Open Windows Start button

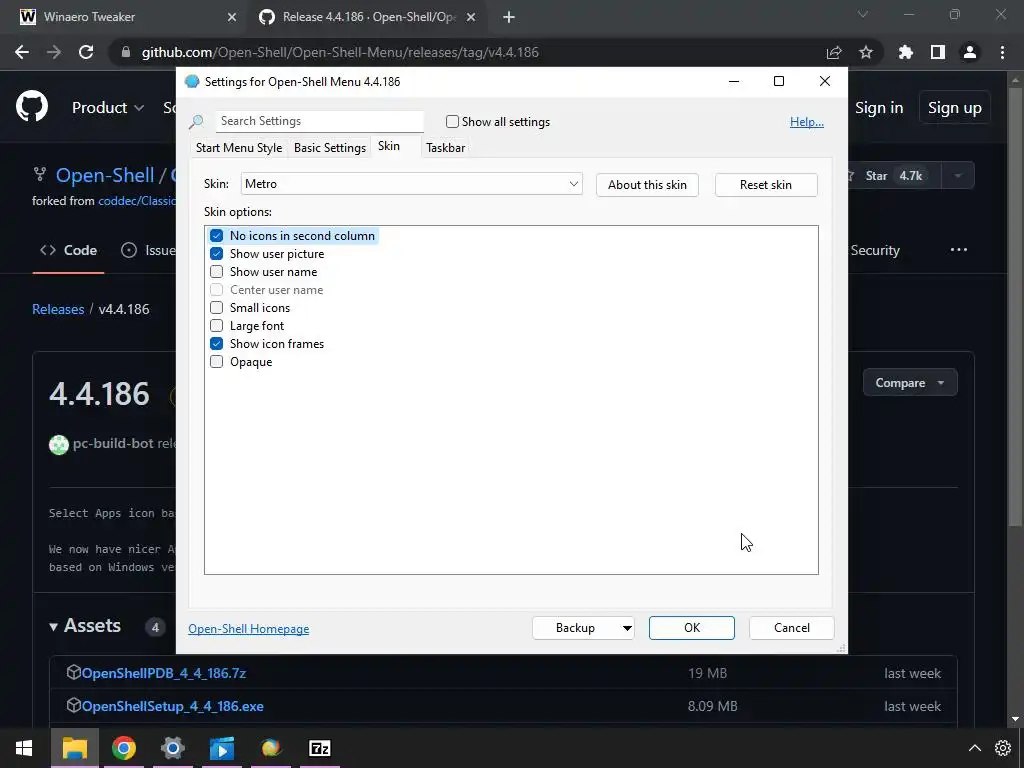click(24, 748)
